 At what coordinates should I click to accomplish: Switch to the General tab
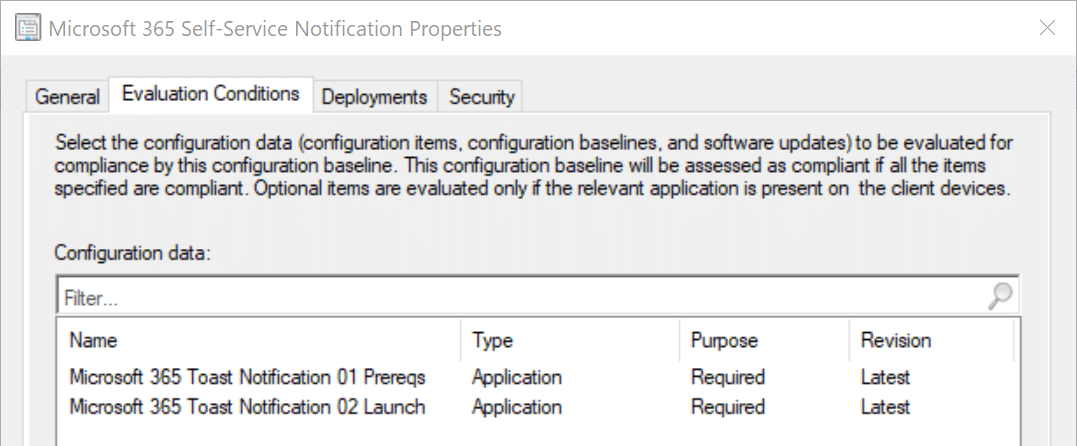click(68, 97)
